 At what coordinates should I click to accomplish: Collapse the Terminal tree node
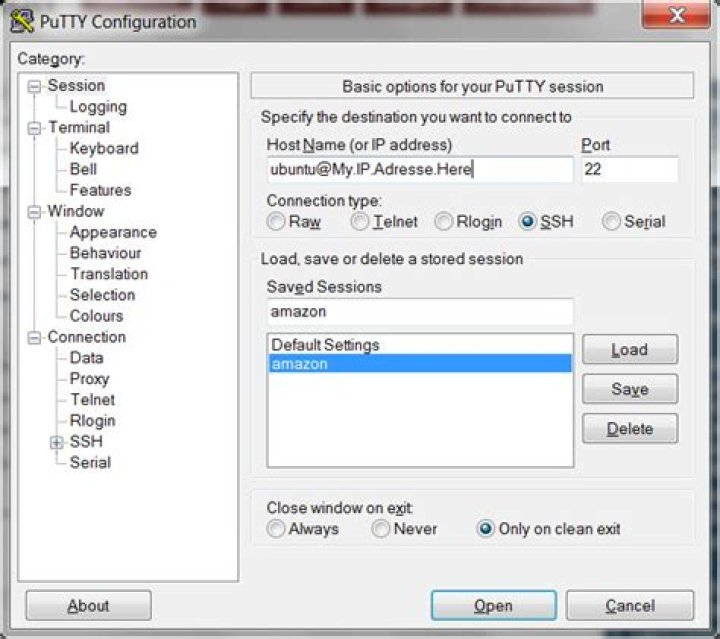point(34,128)
